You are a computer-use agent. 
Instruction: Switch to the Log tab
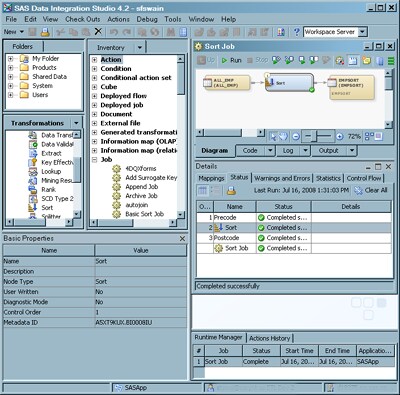click(x=288, y=151)
